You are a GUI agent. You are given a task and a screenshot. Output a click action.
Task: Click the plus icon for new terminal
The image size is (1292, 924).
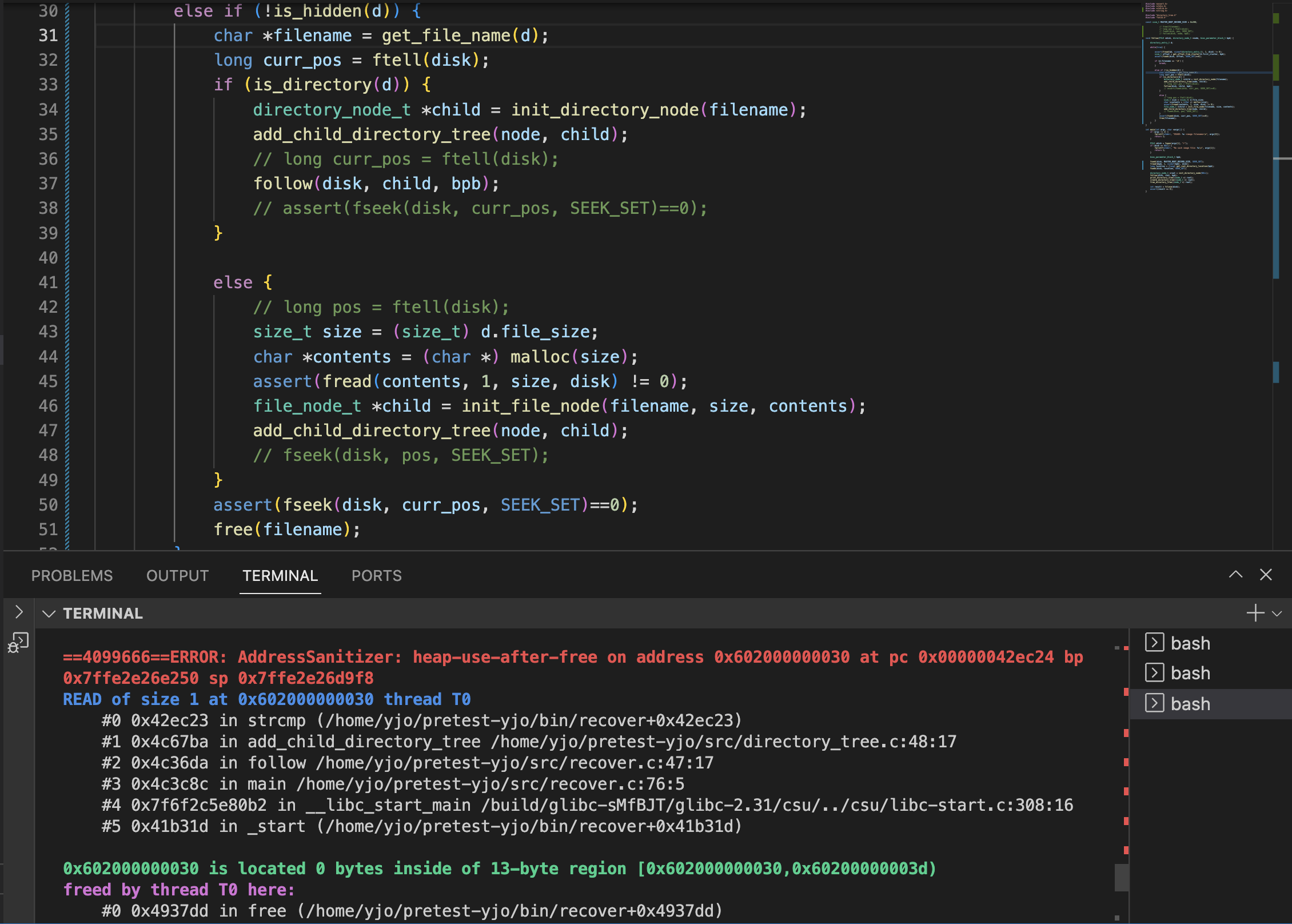coord(1255,613)
